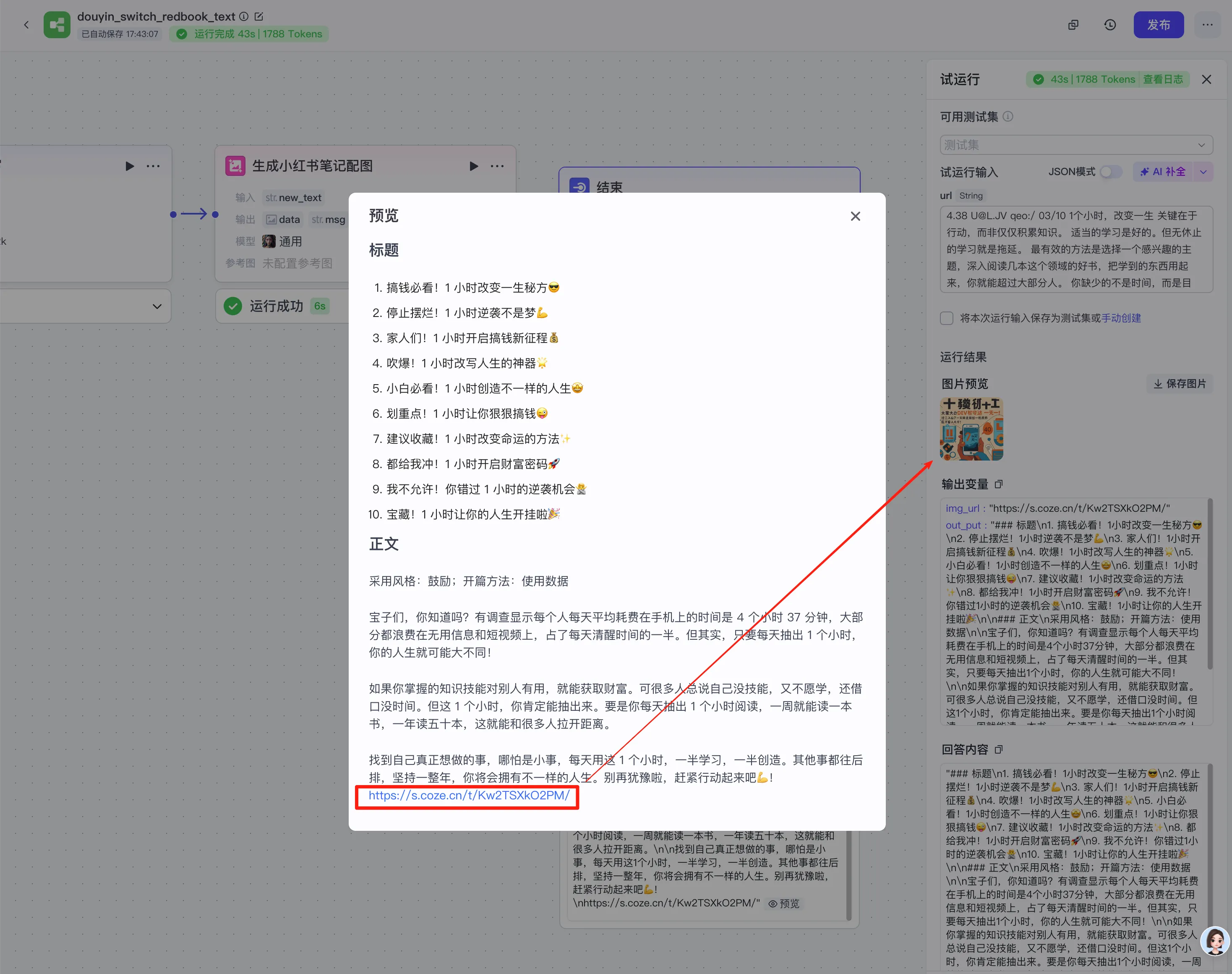Copy the 回答内容 using its copy icon

click(998, 749)
